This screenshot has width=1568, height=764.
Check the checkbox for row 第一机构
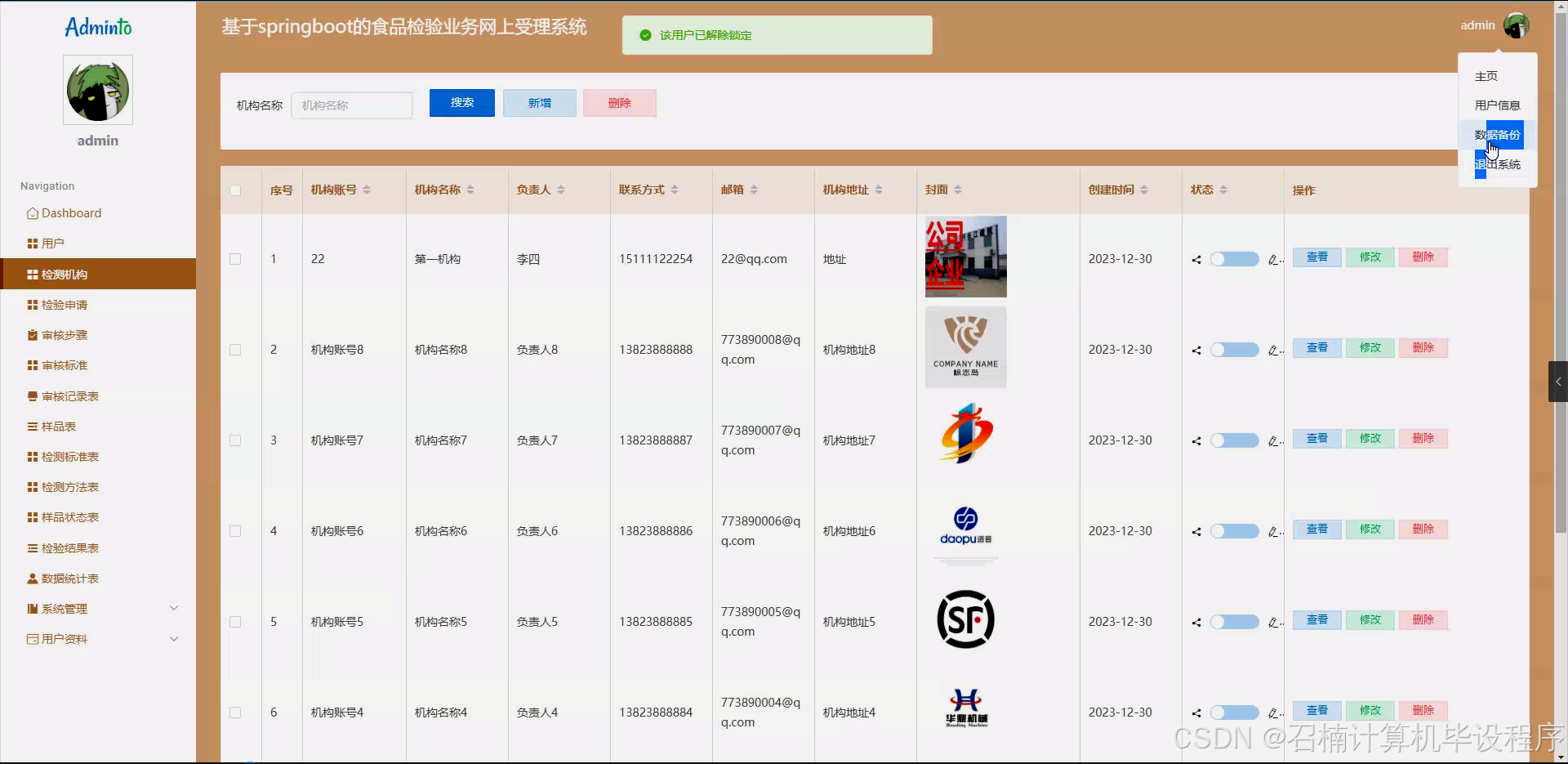pos(235,259)
